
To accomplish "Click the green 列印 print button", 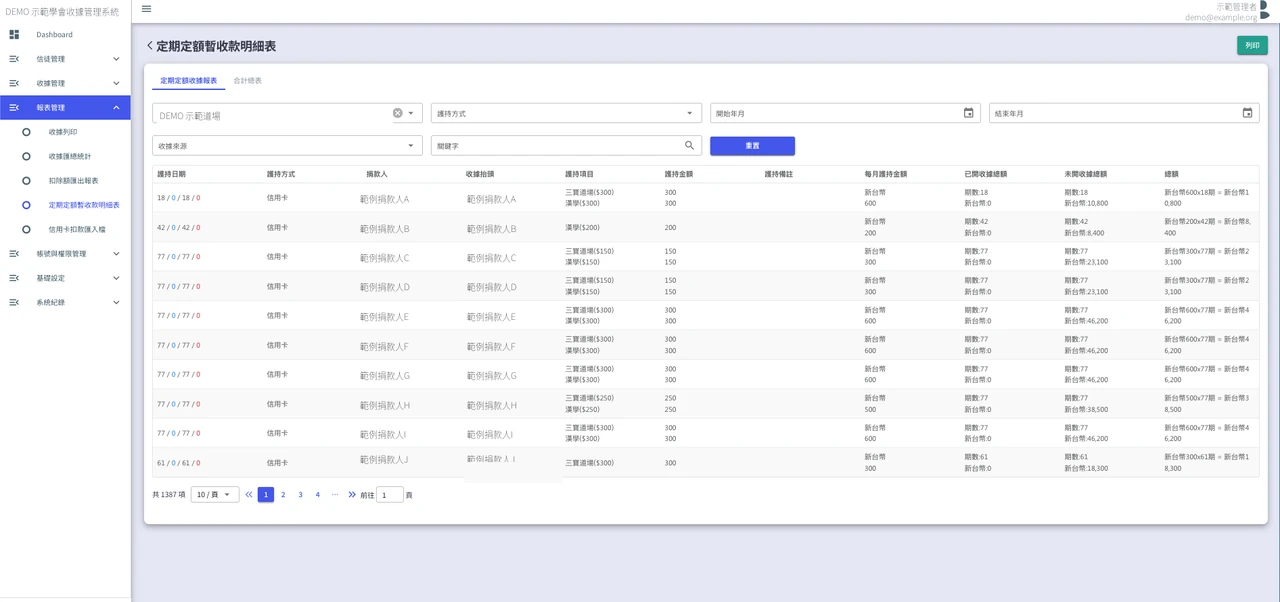I will (1252, 45).
